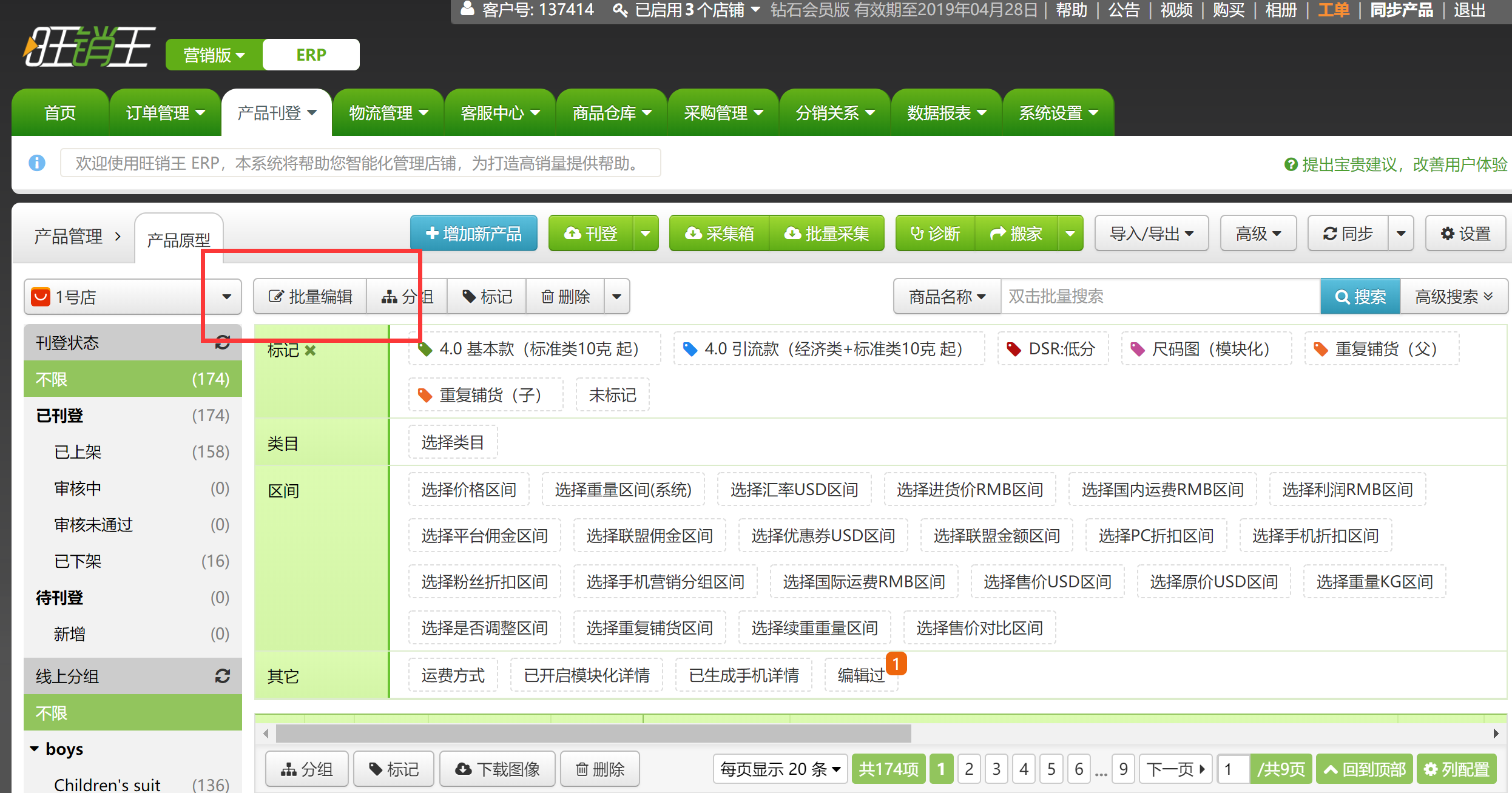Click bottom bar 删除 button

[600, 769]
